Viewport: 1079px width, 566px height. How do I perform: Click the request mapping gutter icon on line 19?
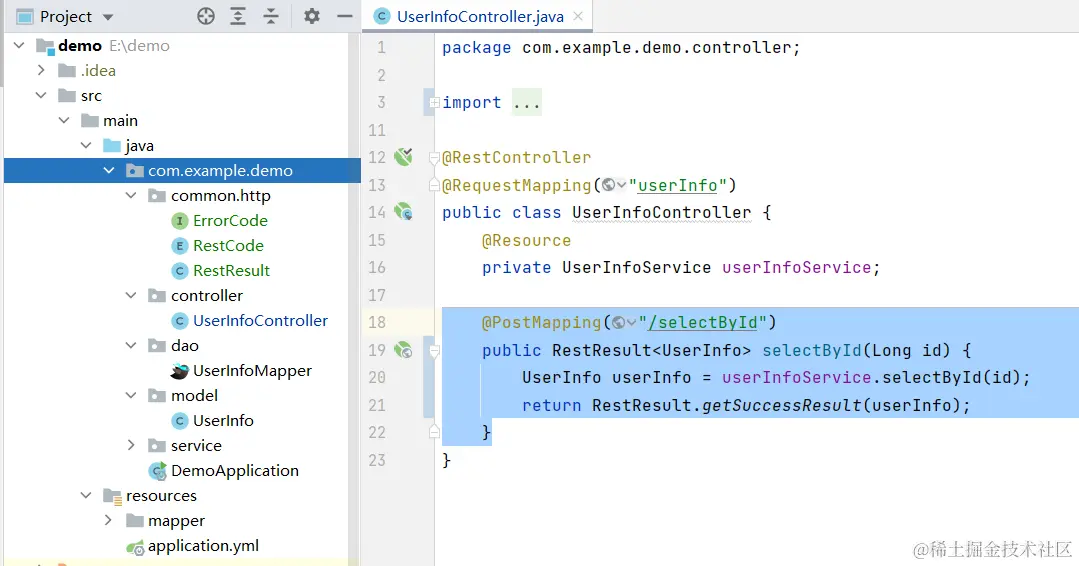[403, 349]
